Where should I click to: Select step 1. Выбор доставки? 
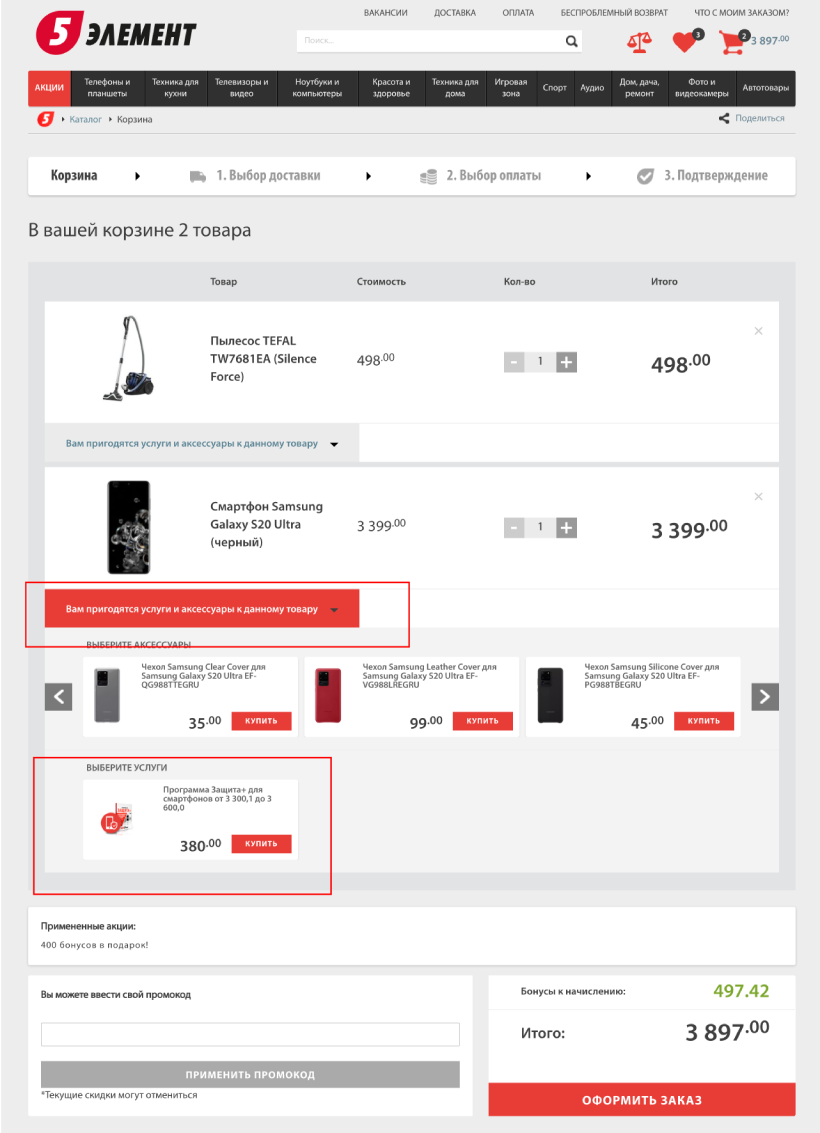[268, 176]
